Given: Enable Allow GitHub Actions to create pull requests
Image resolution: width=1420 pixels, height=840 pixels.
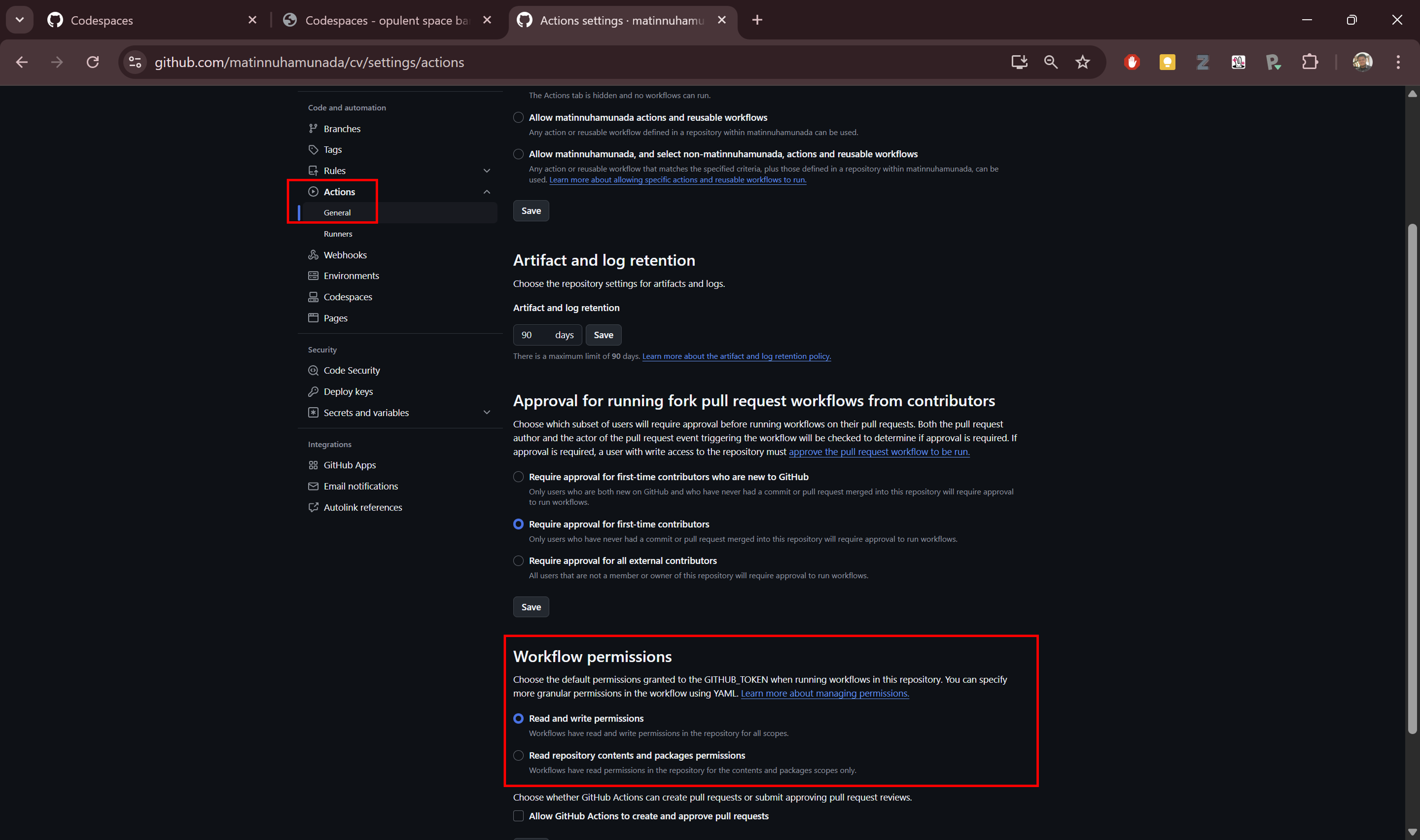Looking at the screenshot, I should (518, 816).
